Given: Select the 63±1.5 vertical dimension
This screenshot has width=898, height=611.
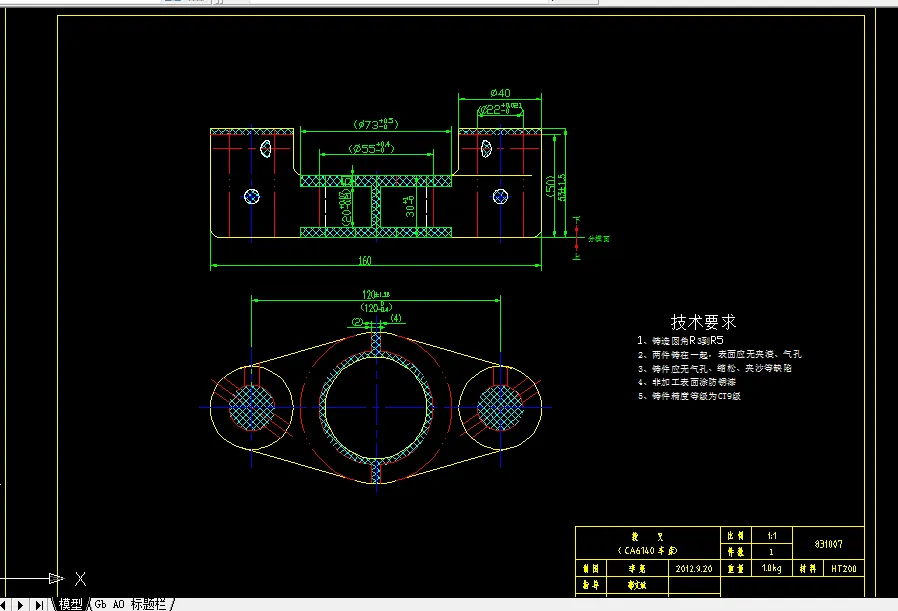Looking at the screenshot, I should click(561, 187).
